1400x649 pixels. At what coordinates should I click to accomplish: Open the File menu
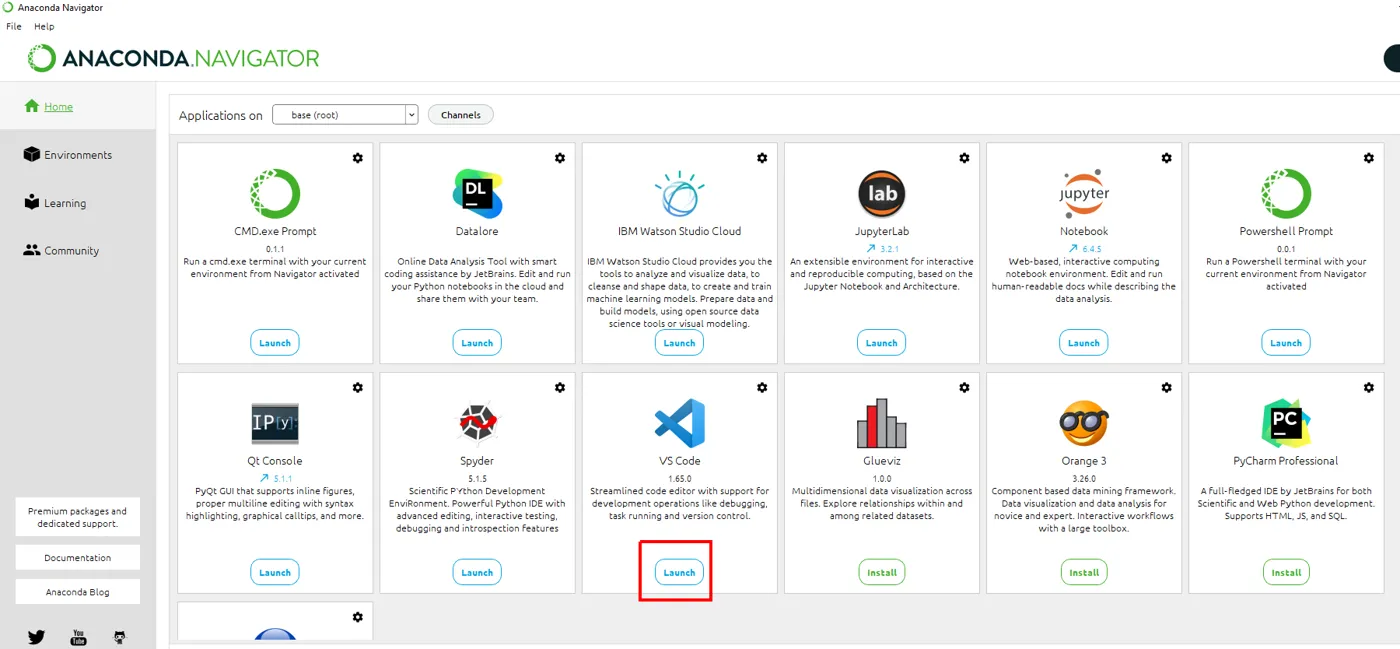tap(14, 27)
